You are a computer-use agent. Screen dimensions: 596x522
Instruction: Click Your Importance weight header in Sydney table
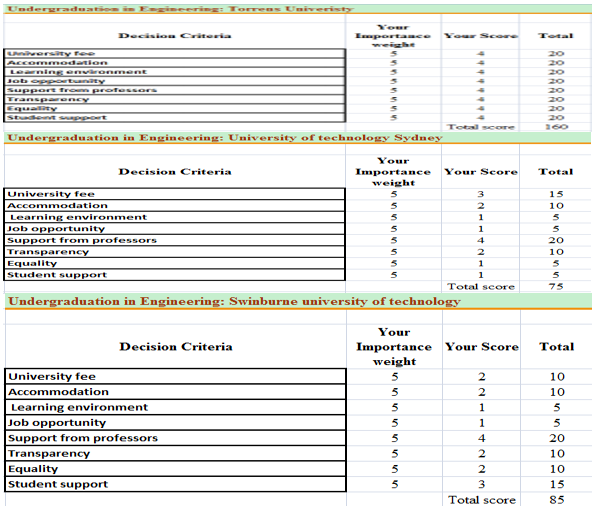pyautogui.click(x=393, y=172)
